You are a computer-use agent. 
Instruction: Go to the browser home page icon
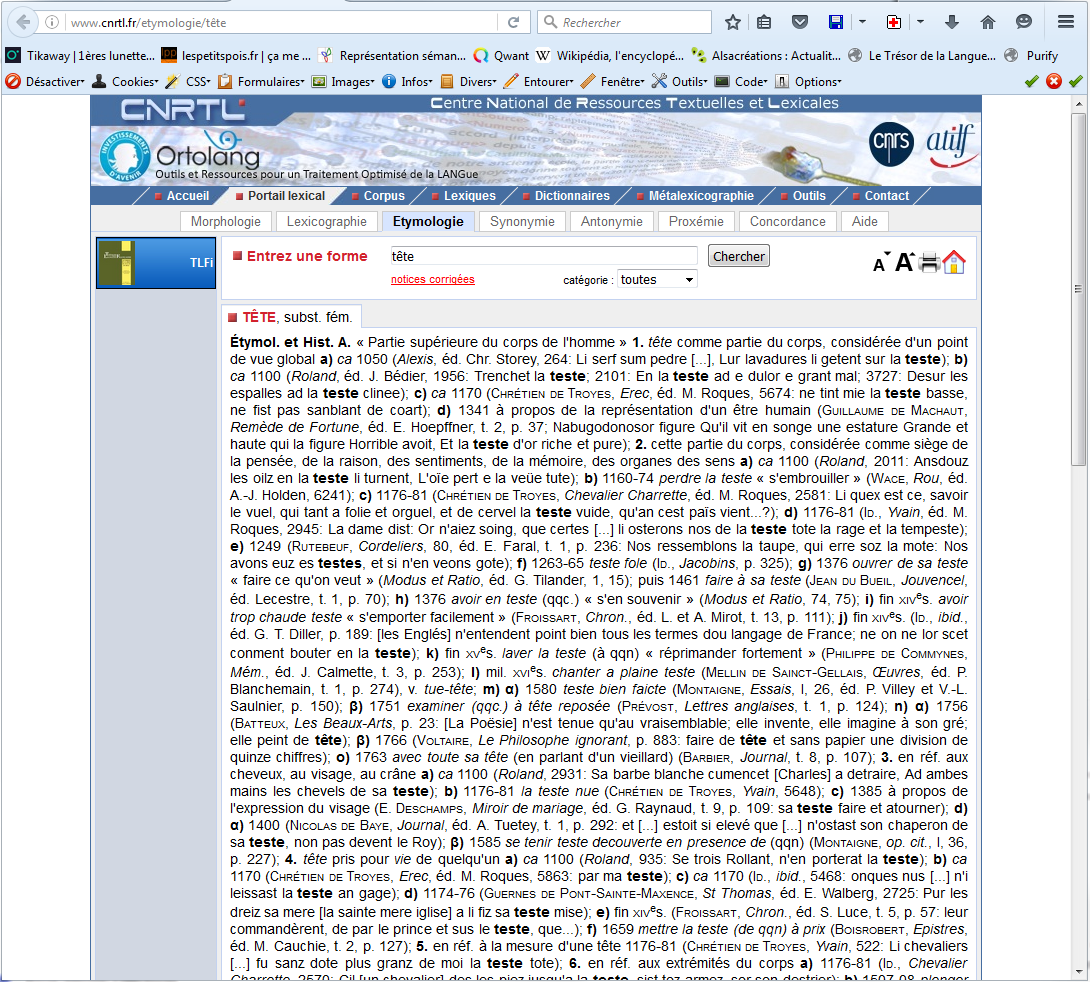[x=988, y=22]
